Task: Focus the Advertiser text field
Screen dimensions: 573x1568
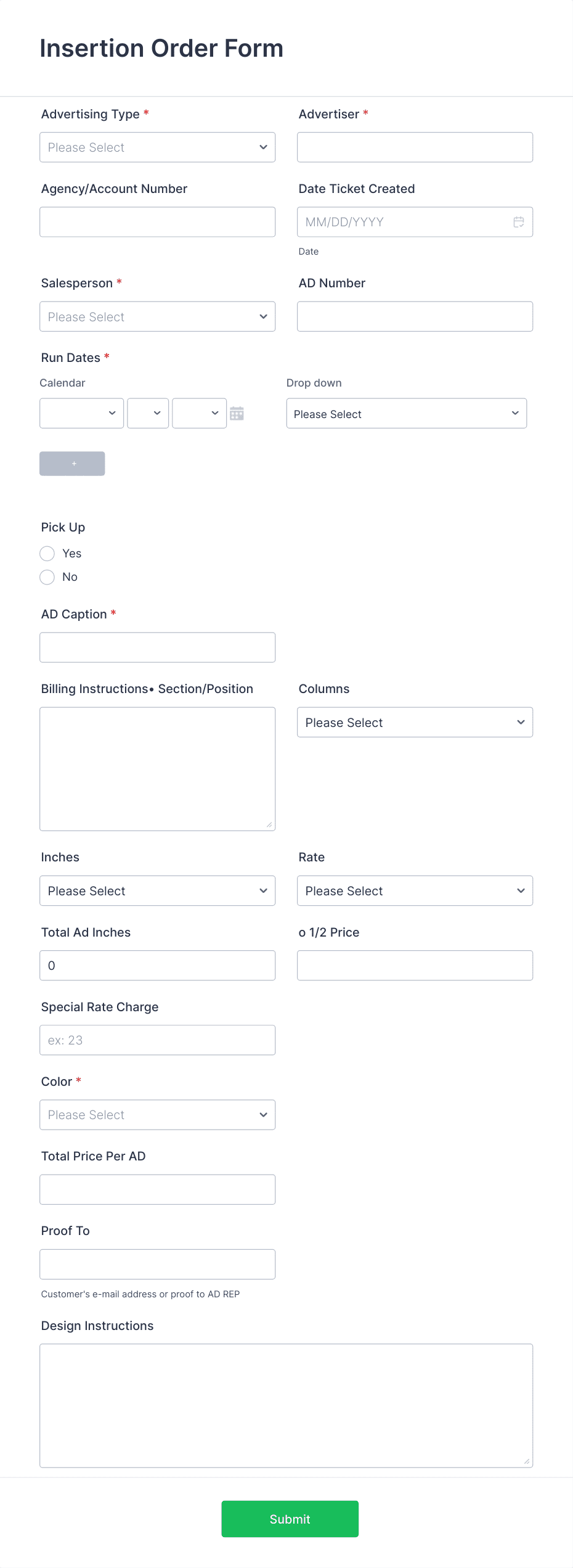Action: click(x=414, y=147)
